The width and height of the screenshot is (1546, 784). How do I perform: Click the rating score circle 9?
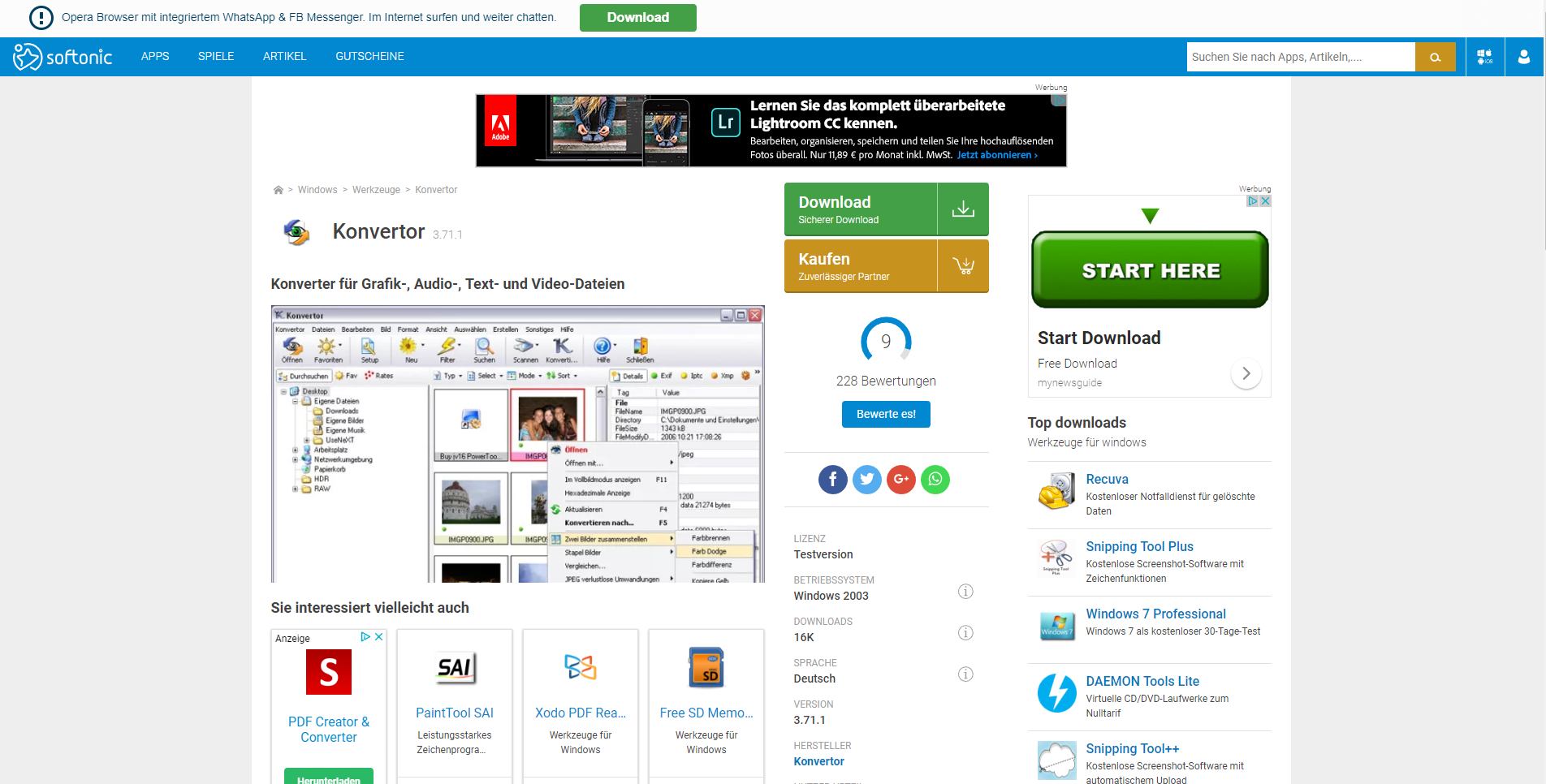pos(886,342)
